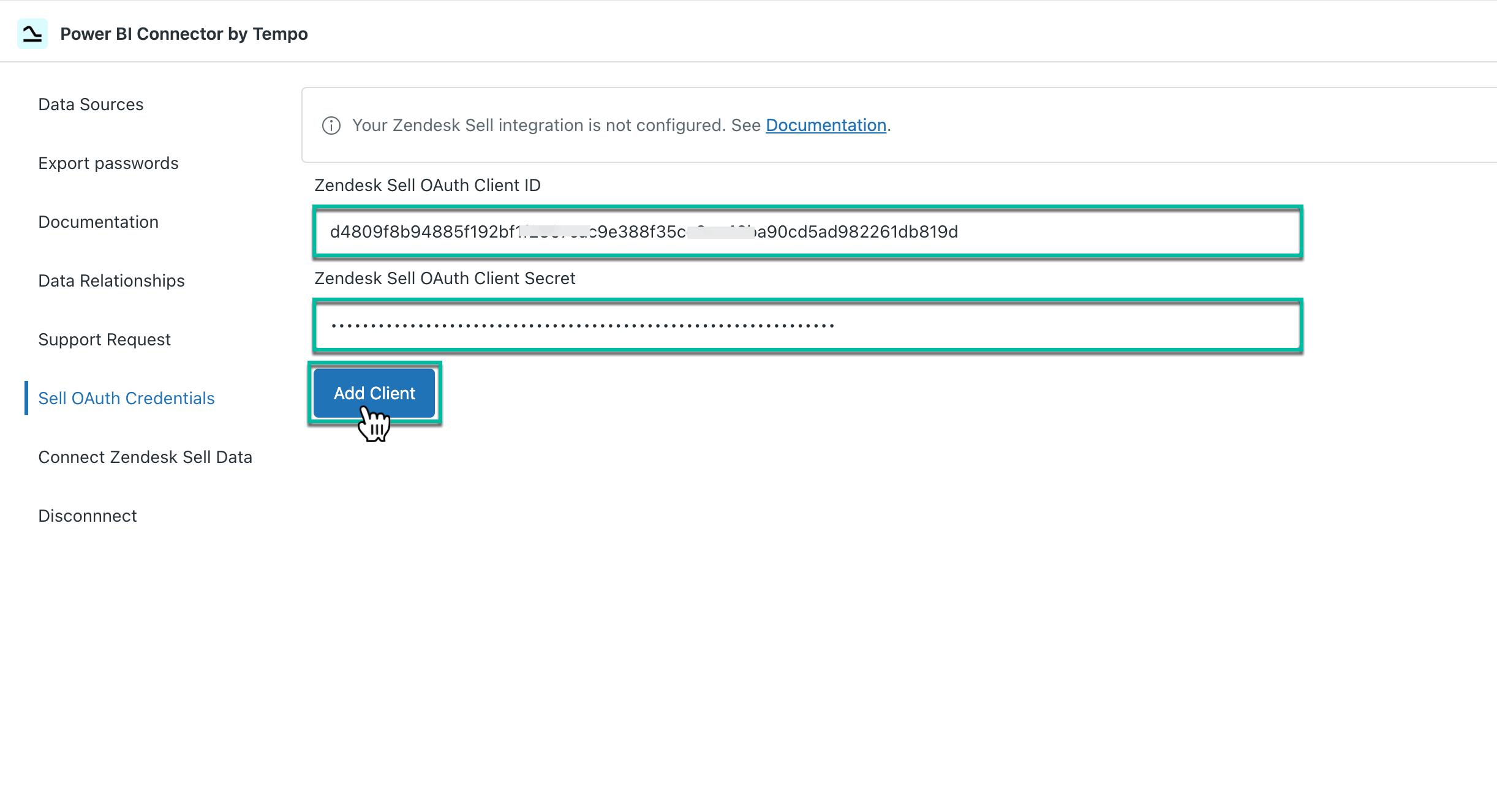Select the client ID value text starting with d4809f8b

coord(644,232)
